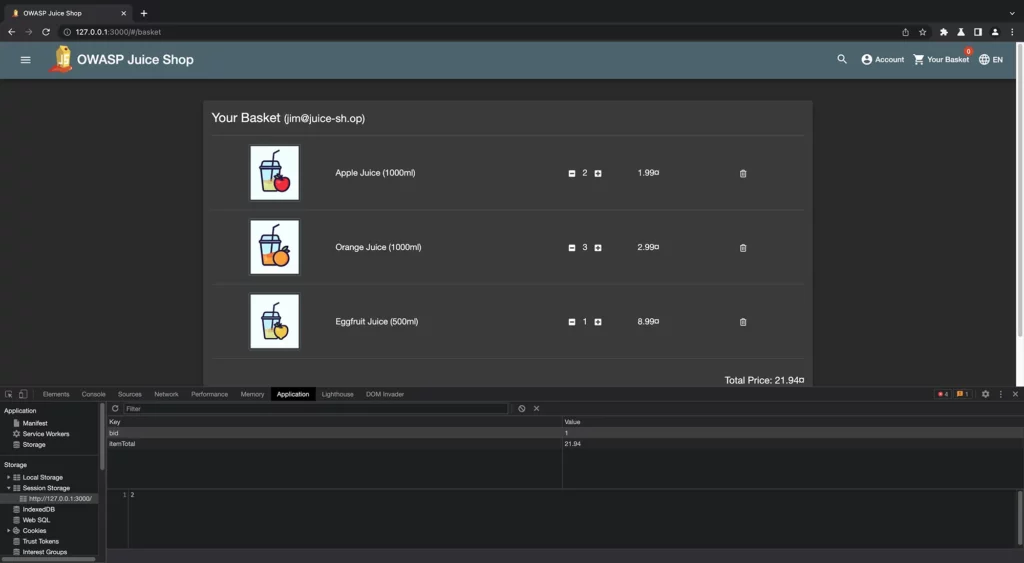This screenshot has width=1024, height=563.
Task: Decrease Apple Juice quantity with minus
Action: pos(571,174)
